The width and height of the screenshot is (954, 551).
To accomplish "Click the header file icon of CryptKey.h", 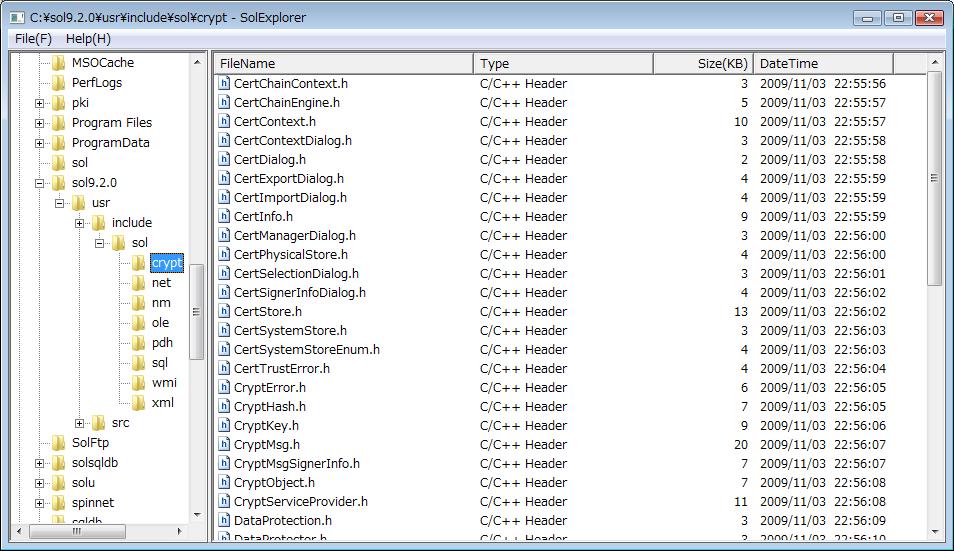I will (x=225, y=426).
